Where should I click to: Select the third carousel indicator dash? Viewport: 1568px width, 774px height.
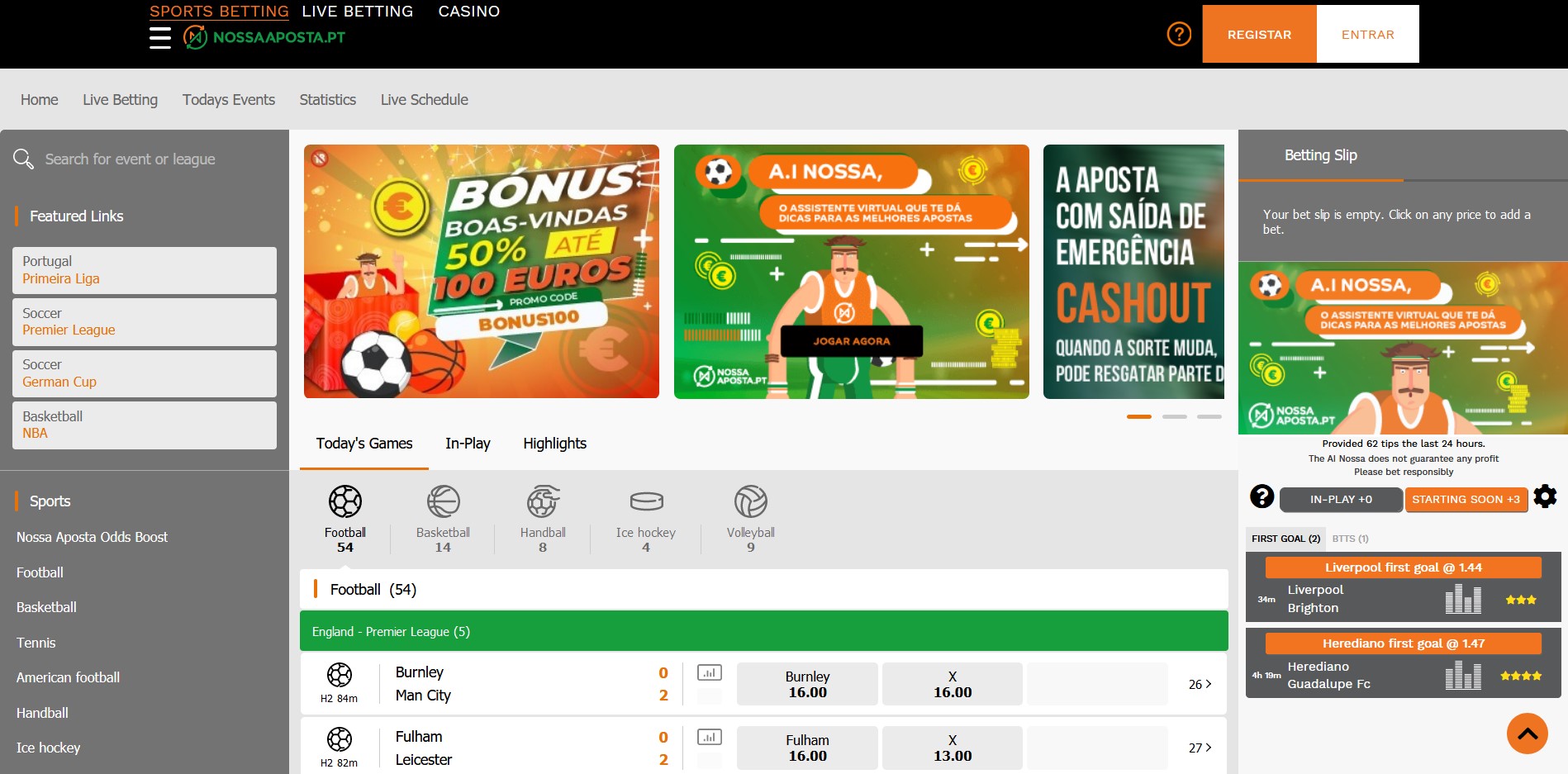coord(1209,416)
